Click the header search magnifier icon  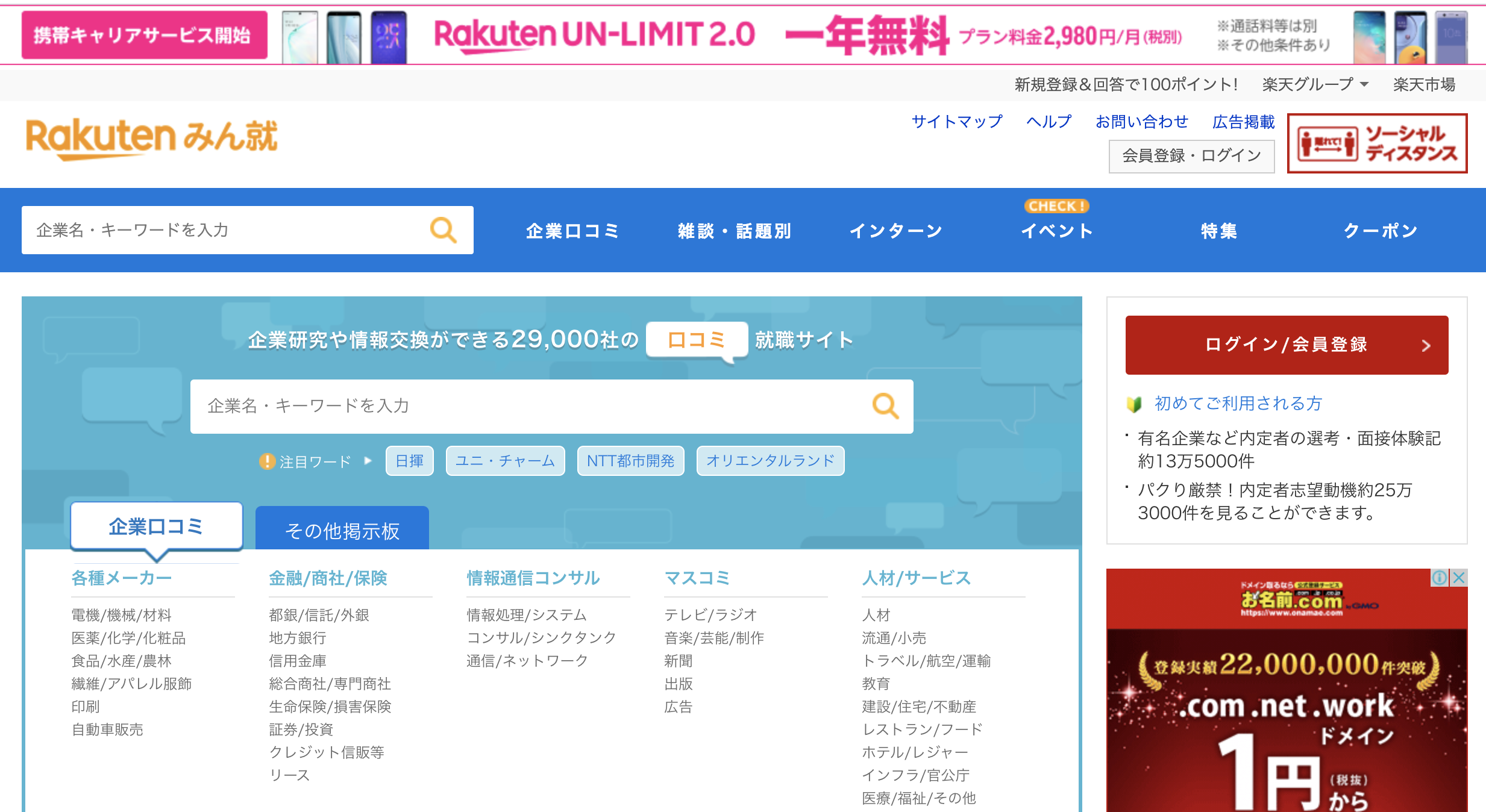point(443,230)
